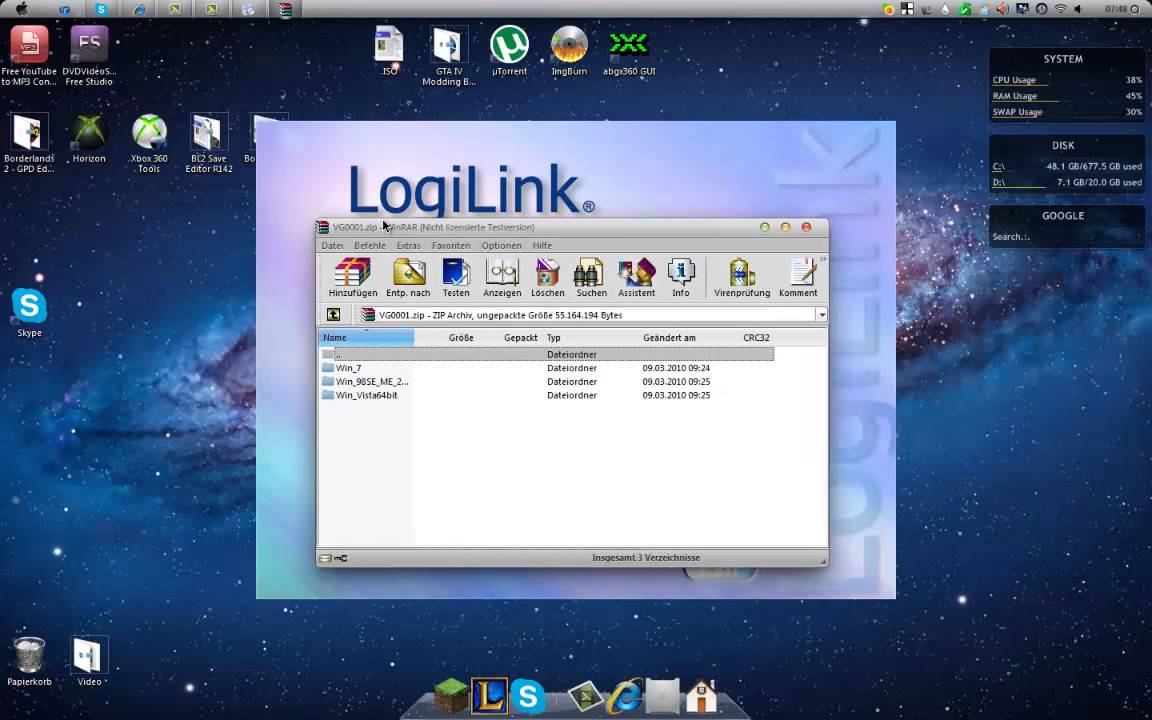Click the C:\ disk entry in widget

point(1067,167)
